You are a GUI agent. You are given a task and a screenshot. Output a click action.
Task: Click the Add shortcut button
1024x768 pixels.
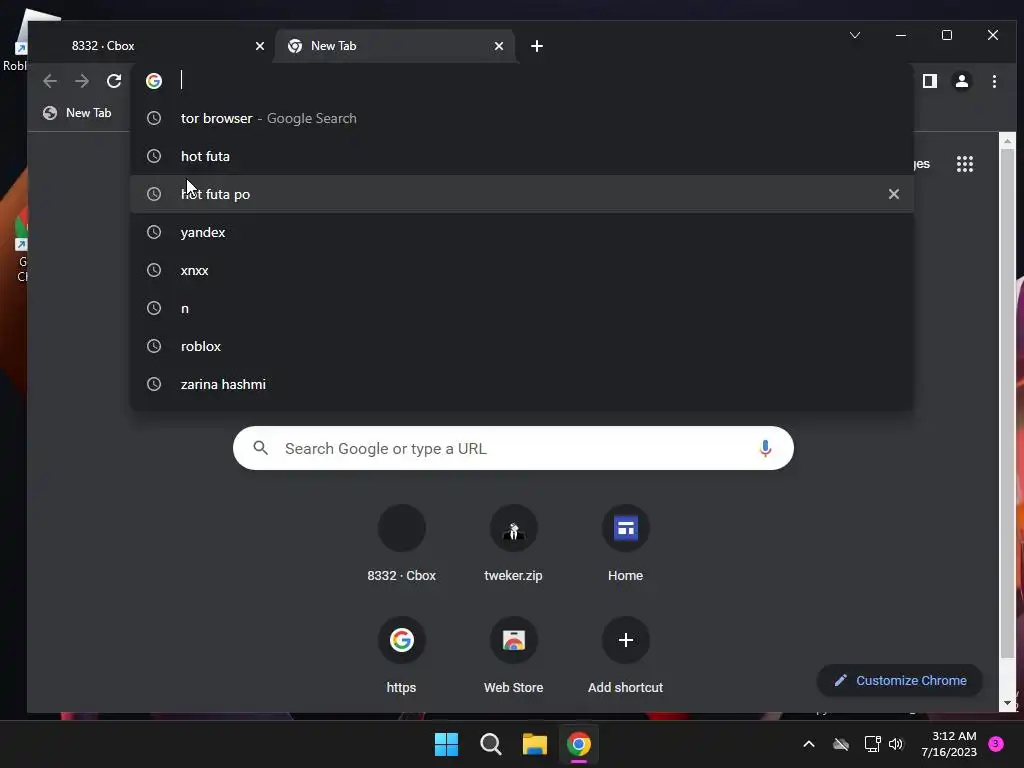pos(626,656)
